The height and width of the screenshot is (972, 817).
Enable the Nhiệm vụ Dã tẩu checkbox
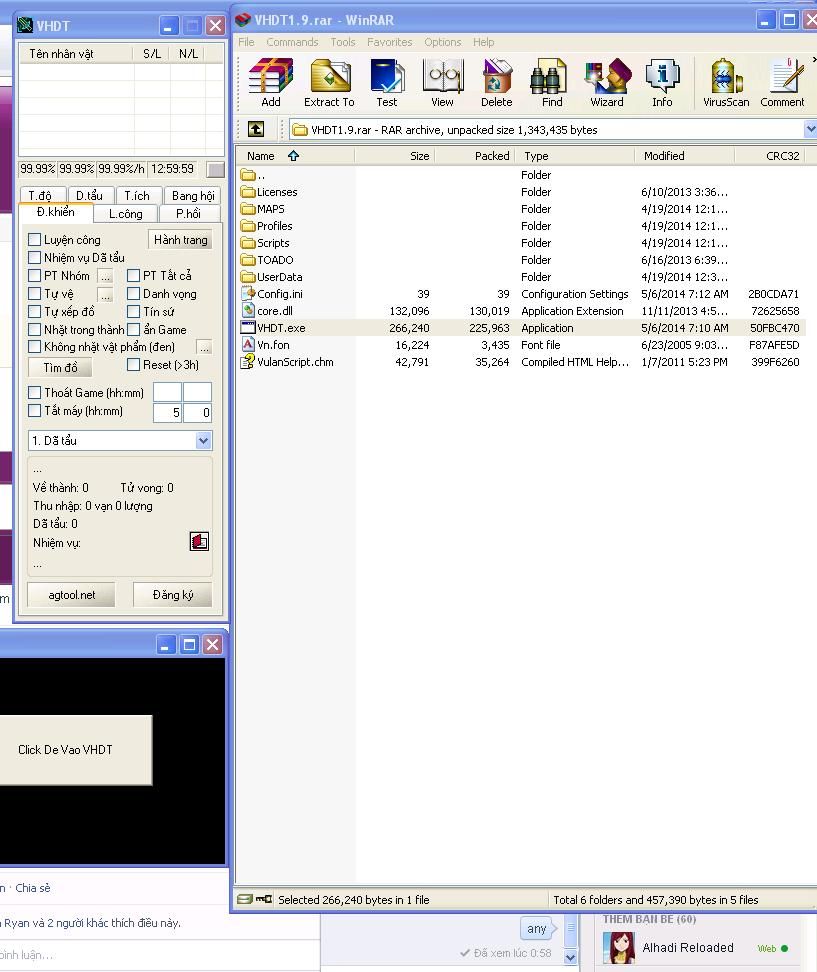point(35,257)
